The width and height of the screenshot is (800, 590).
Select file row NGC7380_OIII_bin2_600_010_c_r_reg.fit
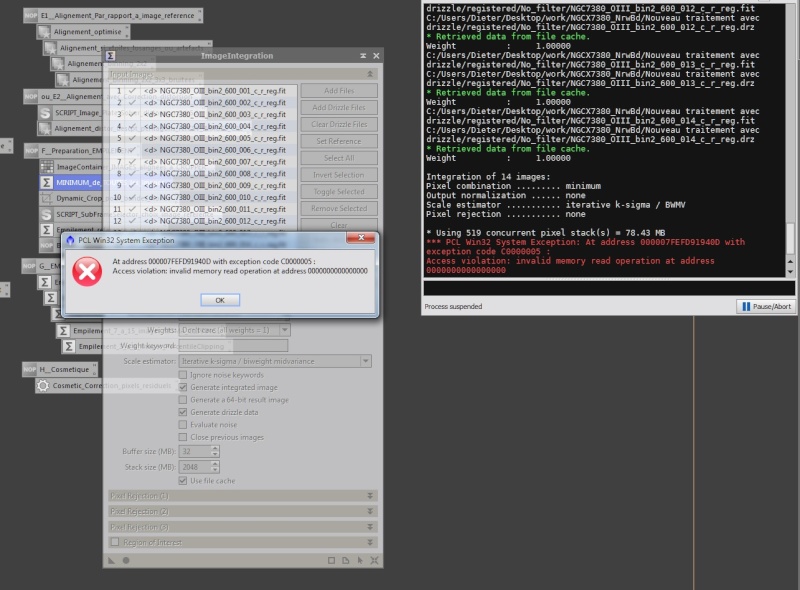pyautogui.click(x=204, y=198)
